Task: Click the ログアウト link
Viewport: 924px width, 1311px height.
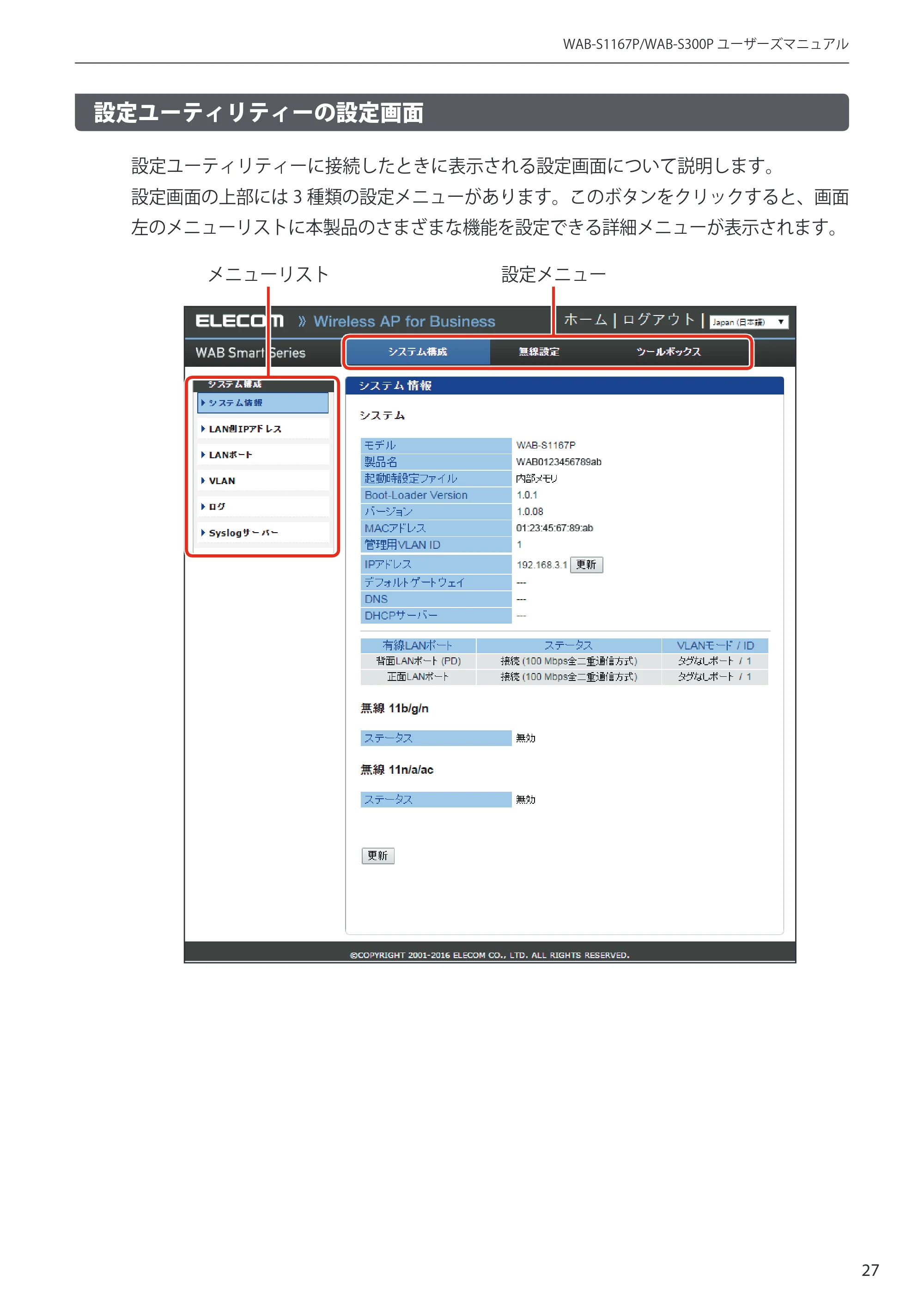Action: click(x=658, y=319)
